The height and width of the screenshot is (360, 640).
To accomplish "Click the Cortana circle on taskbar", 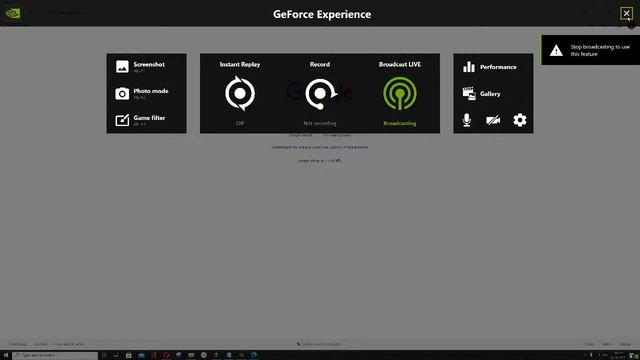I will point(104,355).
